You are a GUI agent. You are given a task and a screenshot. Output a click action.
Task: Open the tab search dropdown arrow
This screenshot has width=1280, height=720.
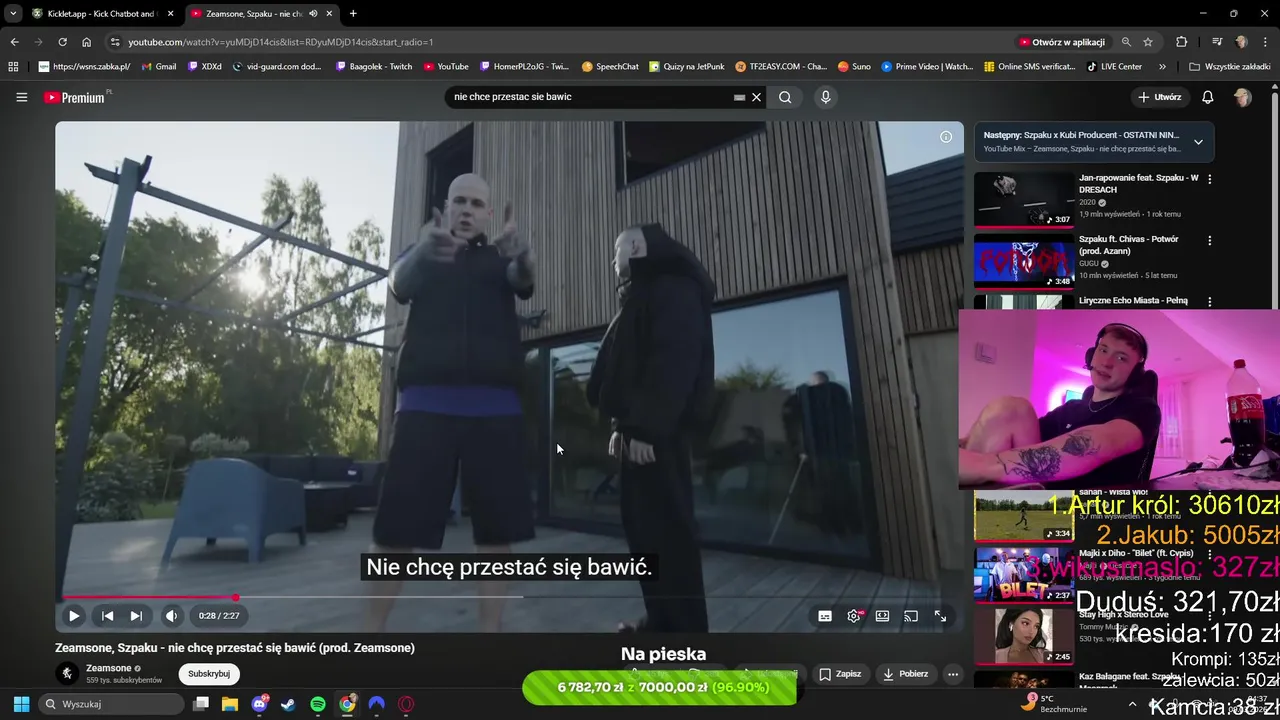[12, 14]
